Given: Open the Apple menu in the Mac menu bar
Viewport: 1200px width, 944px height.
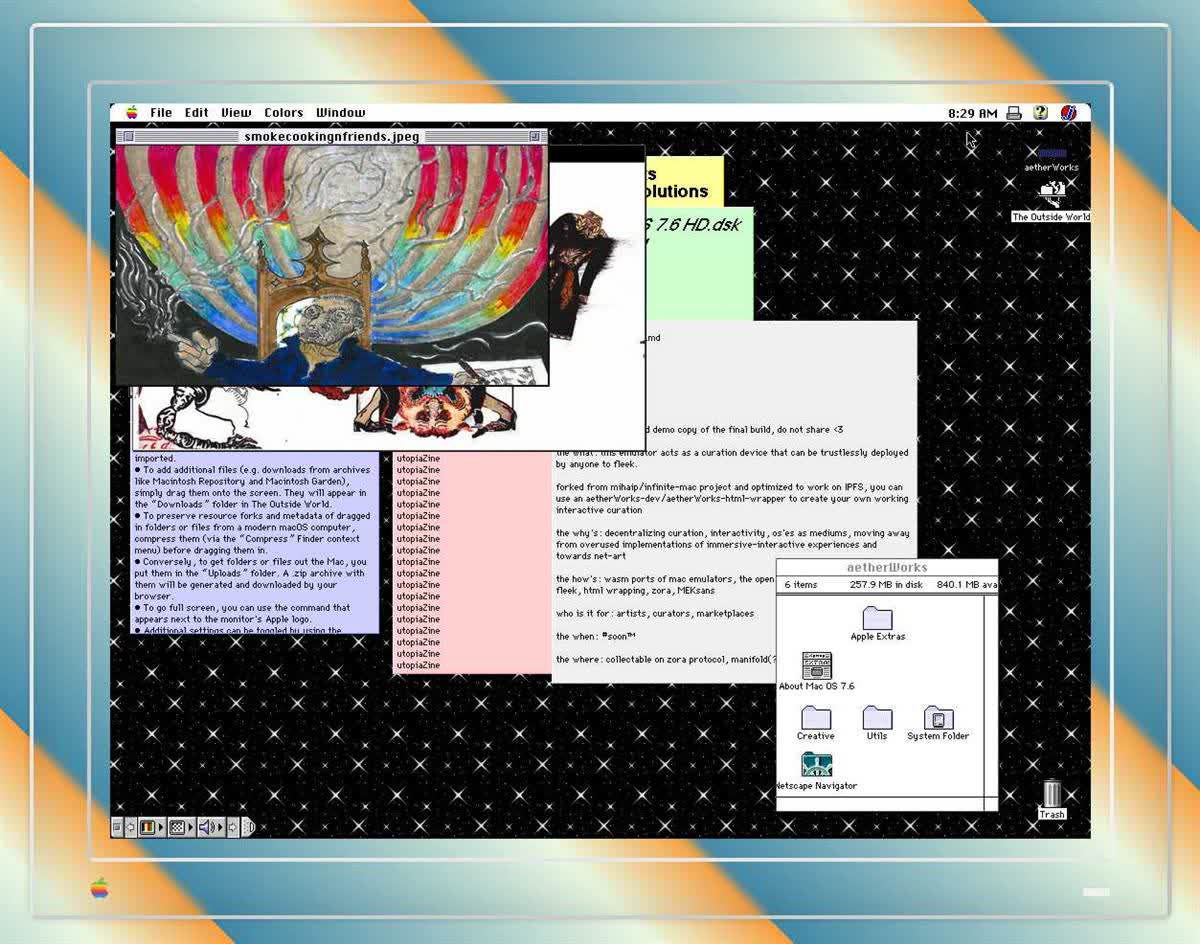Looking at the screenshot, I should (x=131, y=112).
